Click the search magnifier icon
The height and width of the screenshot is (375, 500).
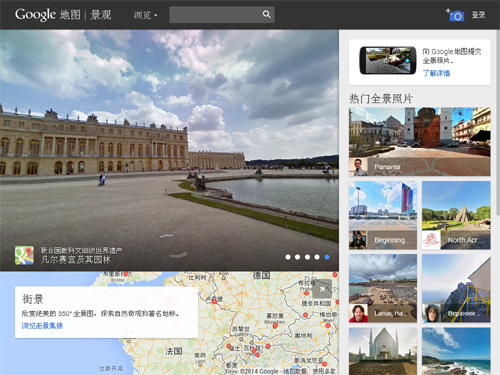pos(266,14)
